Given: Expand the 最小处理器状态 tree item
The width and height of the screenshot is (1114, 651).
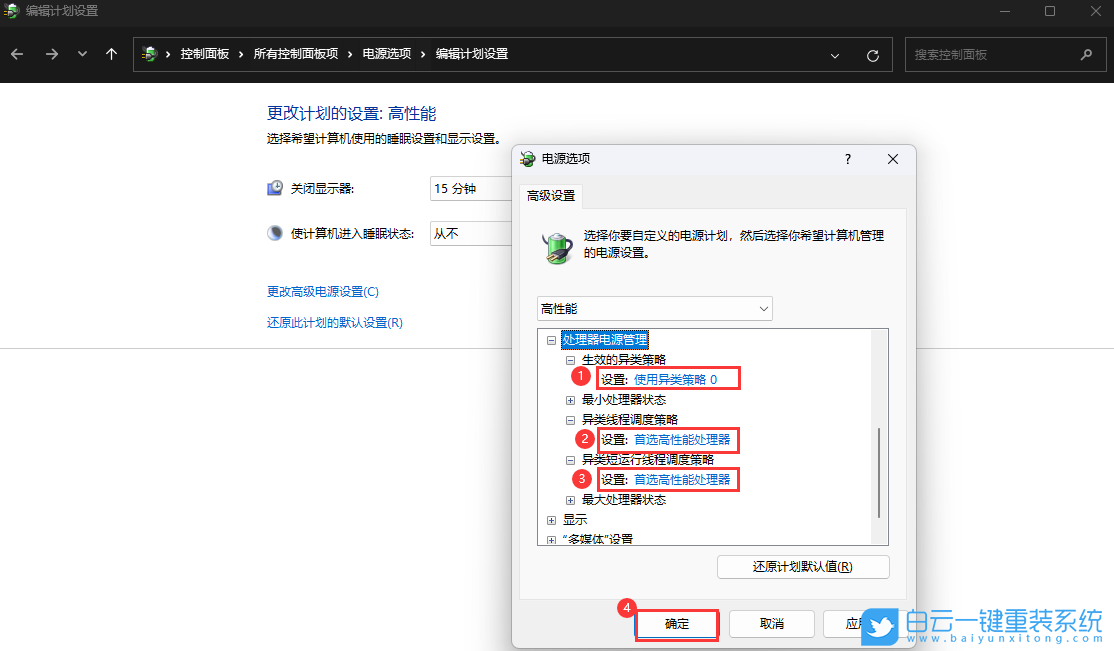Looking at the screenshot, I should pos(570,399).
